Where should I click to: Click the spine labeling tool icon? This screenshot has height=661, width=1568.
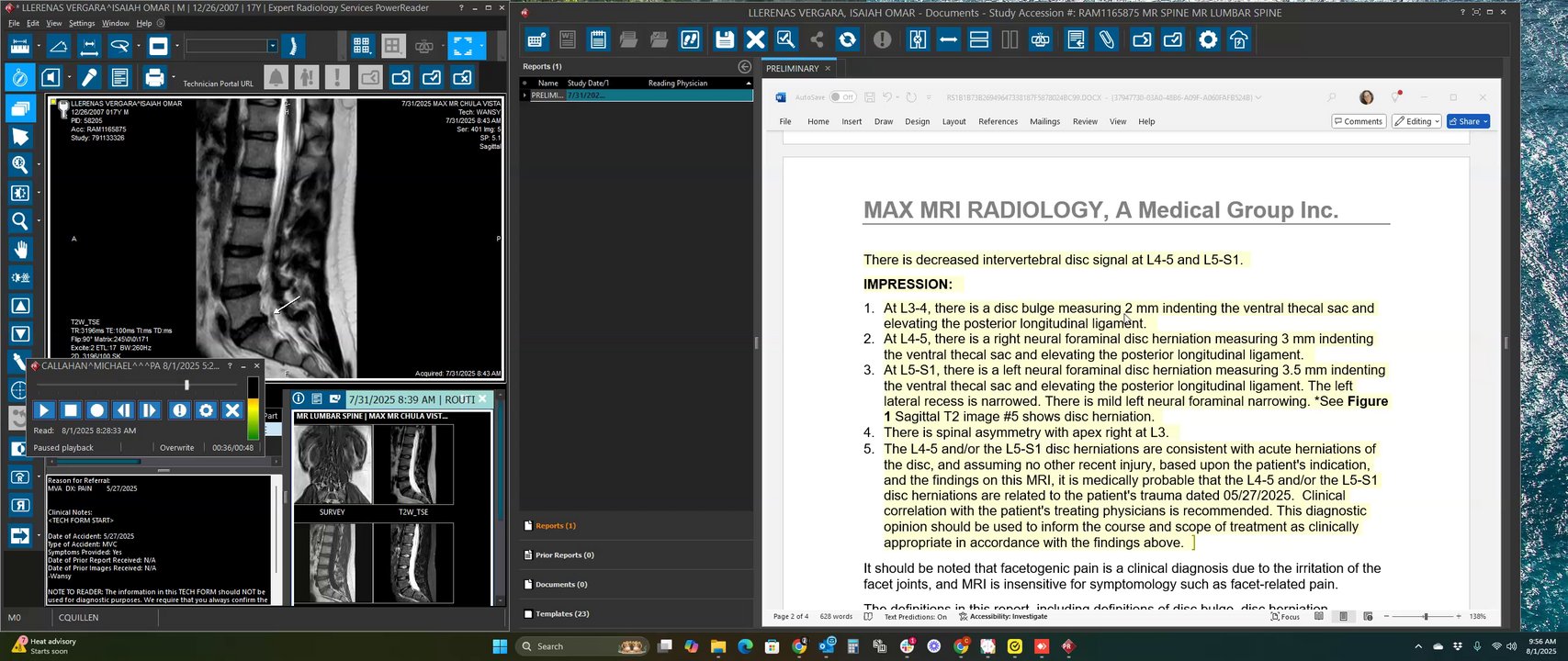[x=293, y=46]
